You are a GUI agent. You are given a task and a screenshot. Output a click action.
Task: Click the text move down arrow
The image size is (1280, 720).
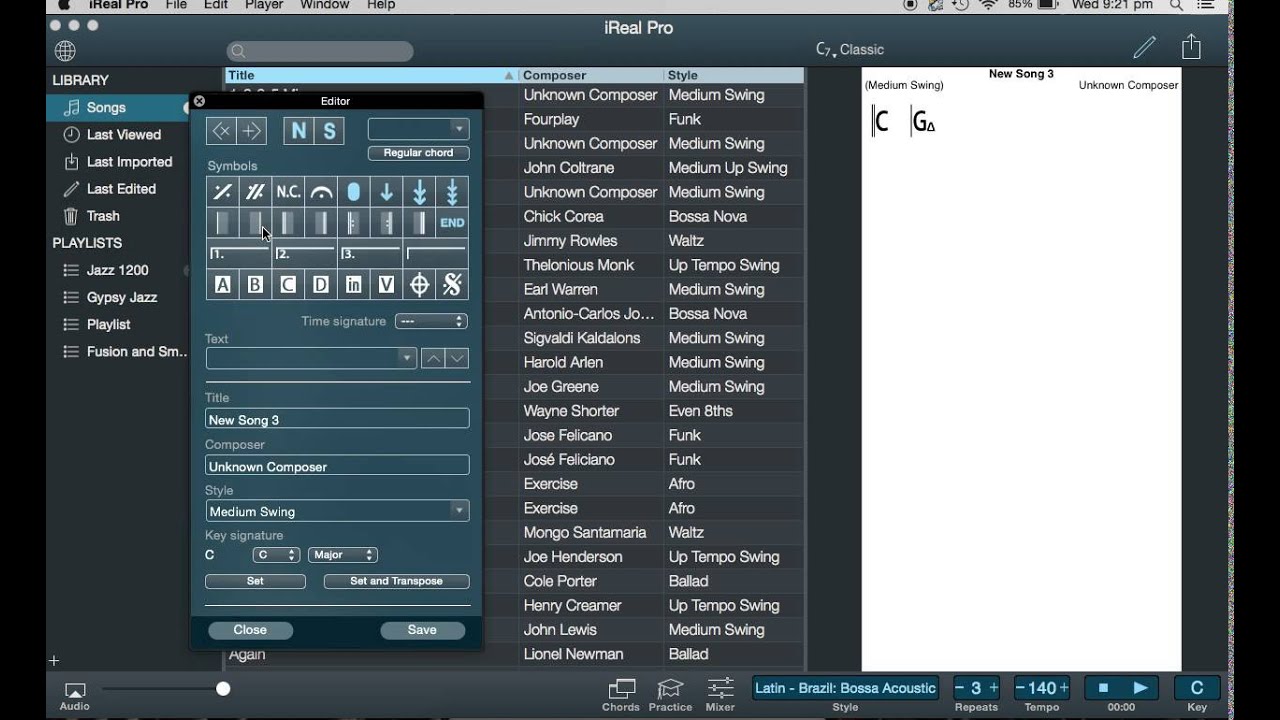(x=457, y=358)
